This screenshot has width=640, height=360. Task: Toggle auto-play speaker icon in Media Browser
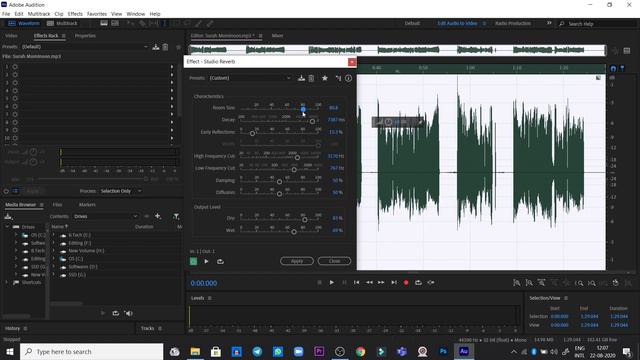[129, 313]
